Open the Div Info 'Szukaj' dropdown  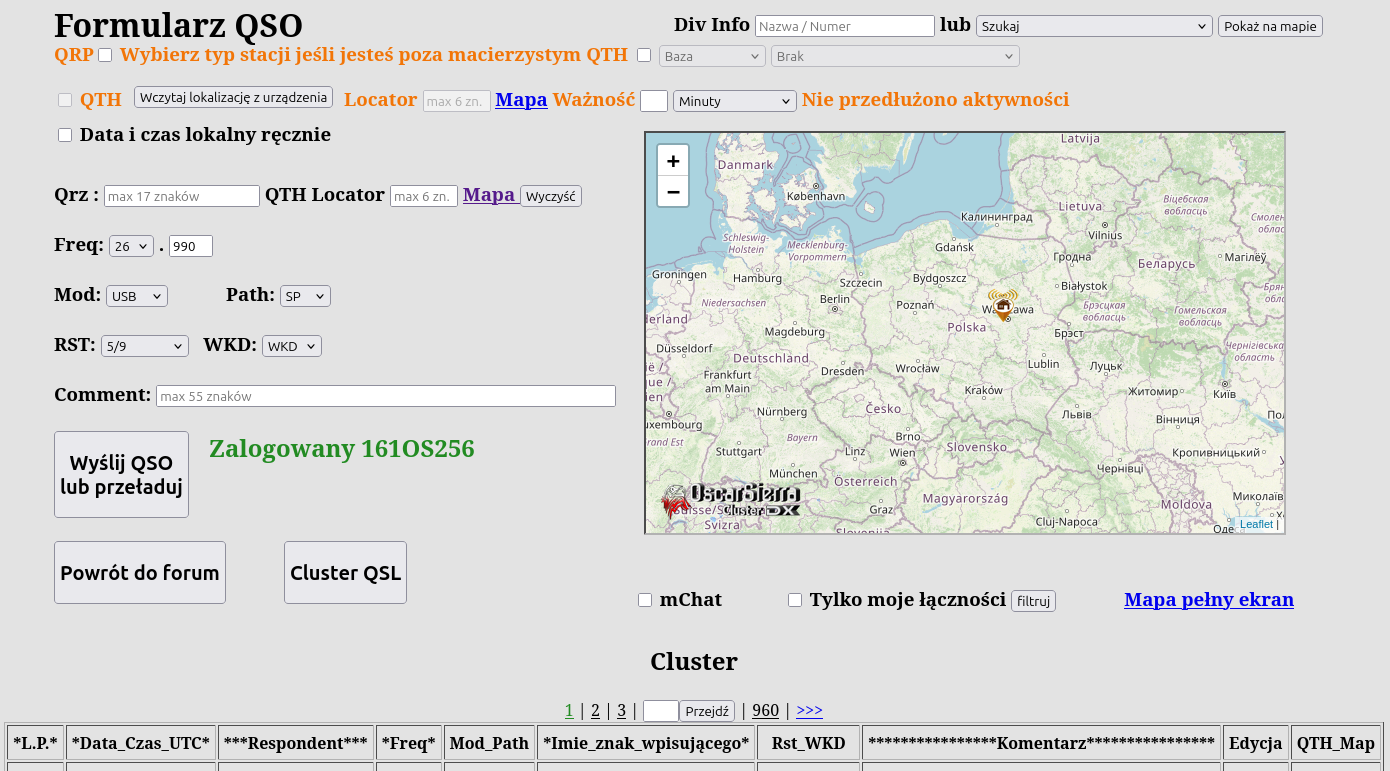pyautogui.click(x=1094, y=26)
